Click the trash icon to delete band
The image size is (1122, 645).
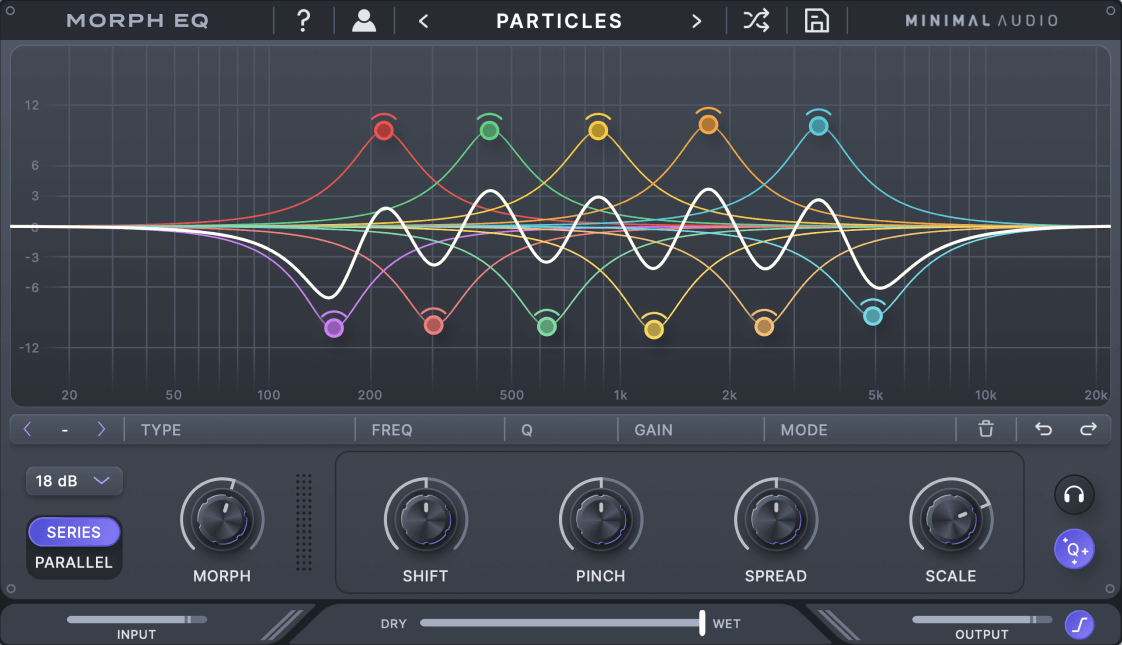pos(986,430)
